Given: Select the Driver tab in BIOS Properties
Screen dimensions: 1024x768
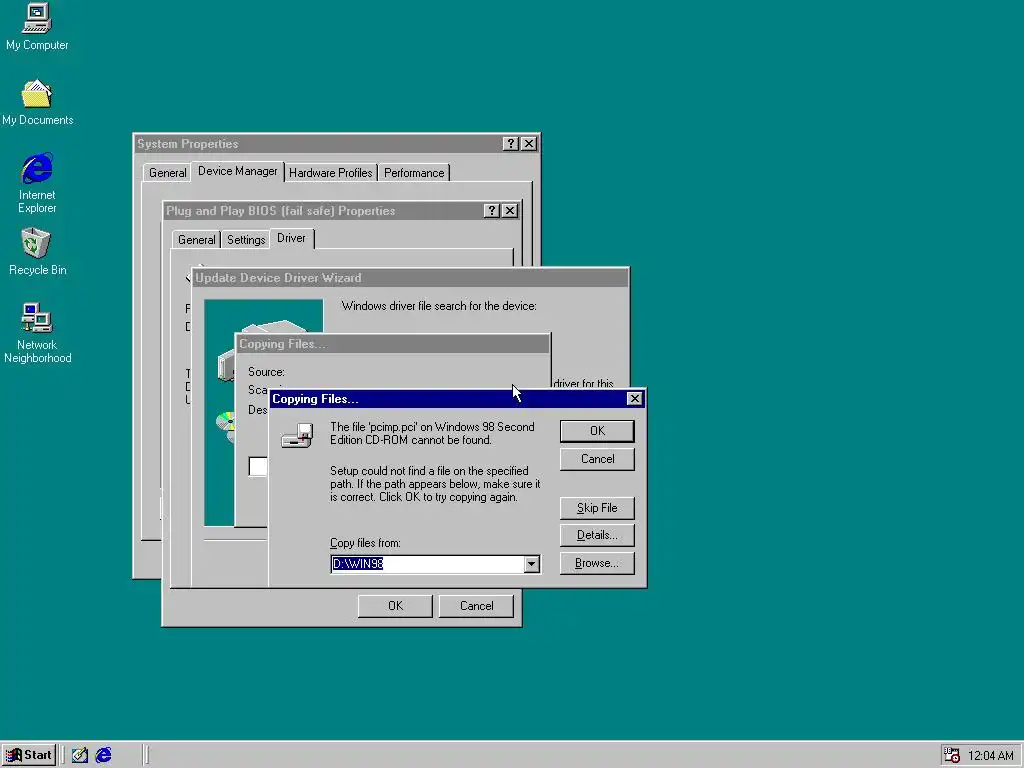Looking at the screenshot, I should click(291, 238).
